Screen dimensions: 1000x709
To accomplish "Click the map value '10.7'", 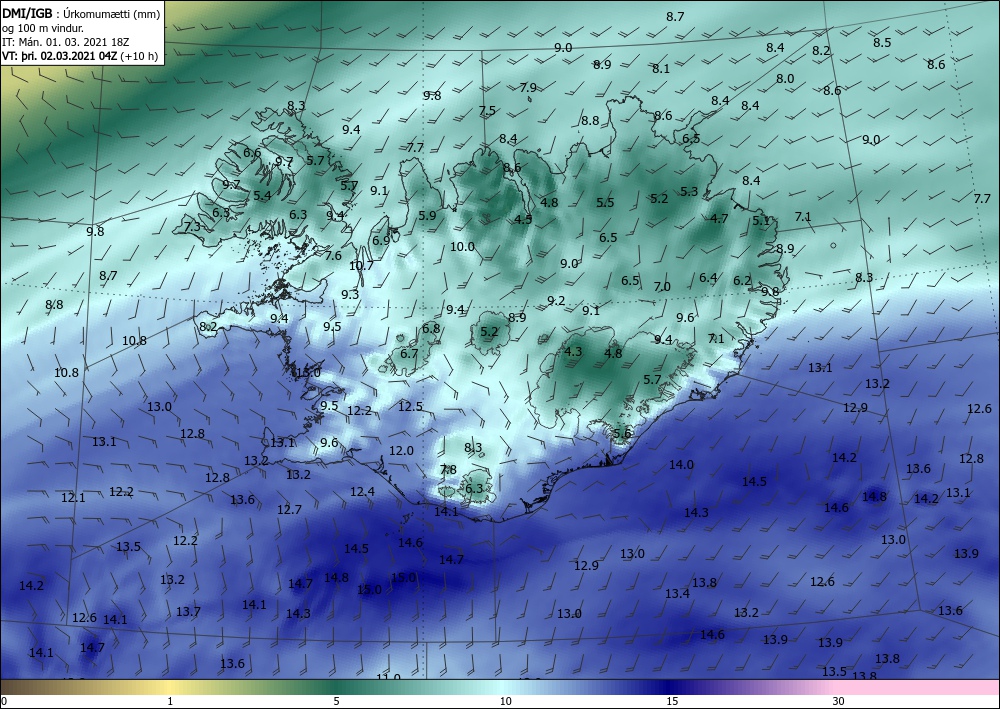I will (361, 266).
